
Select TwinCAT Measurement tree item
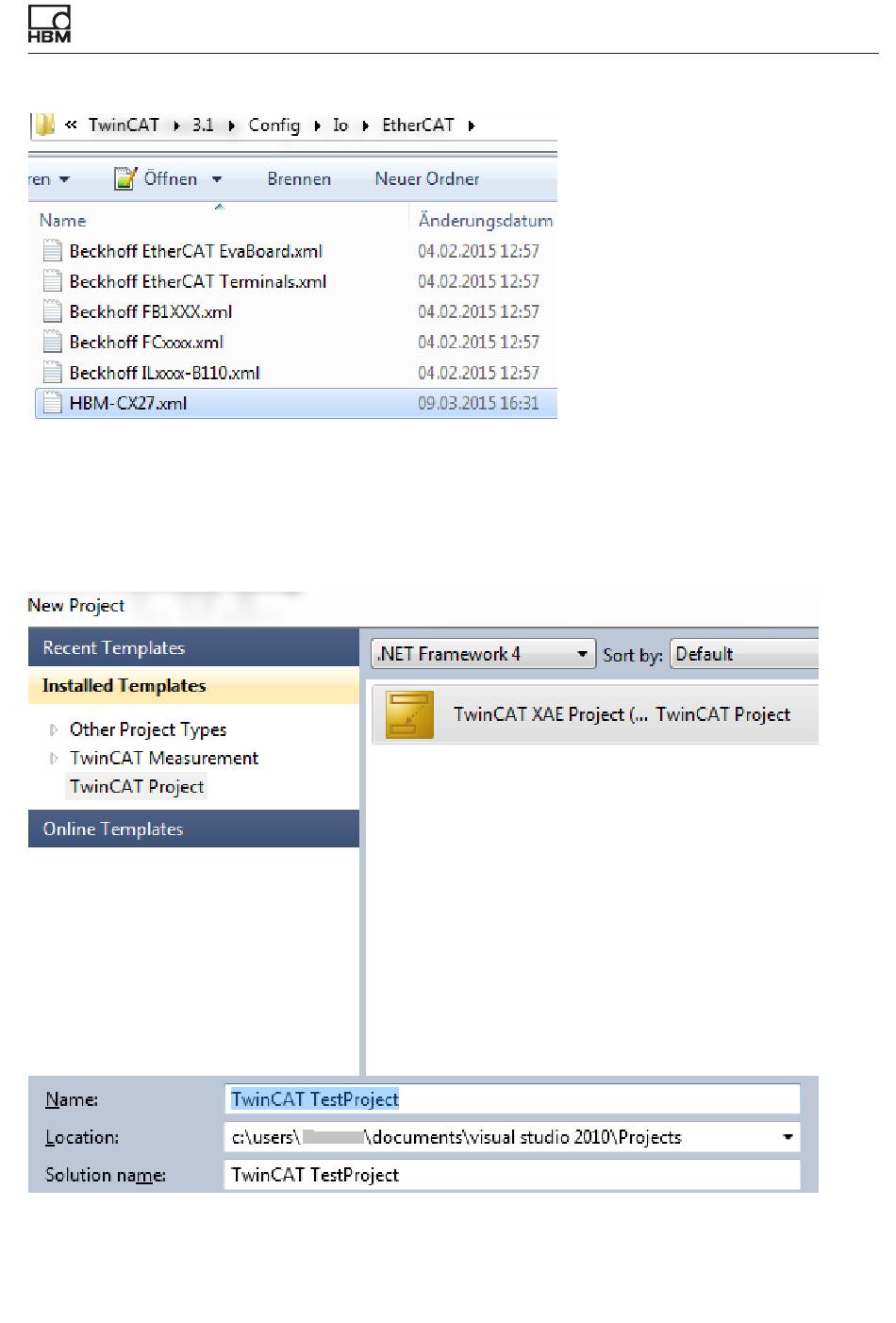coord(164,758)
